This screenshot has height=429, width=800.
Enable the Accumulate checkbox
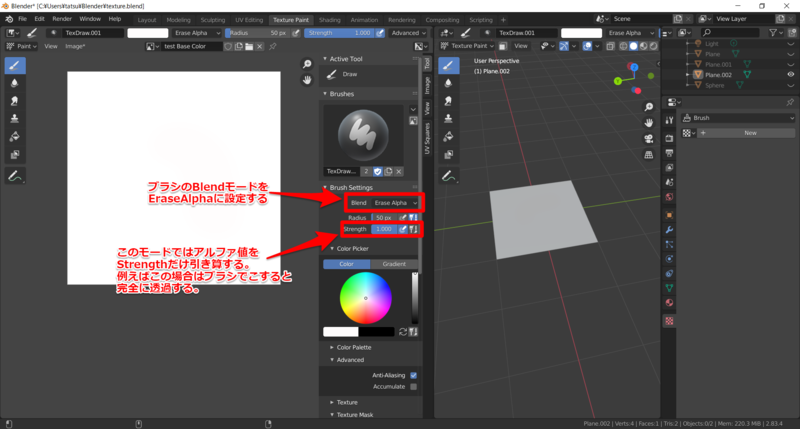click(413, 387)
